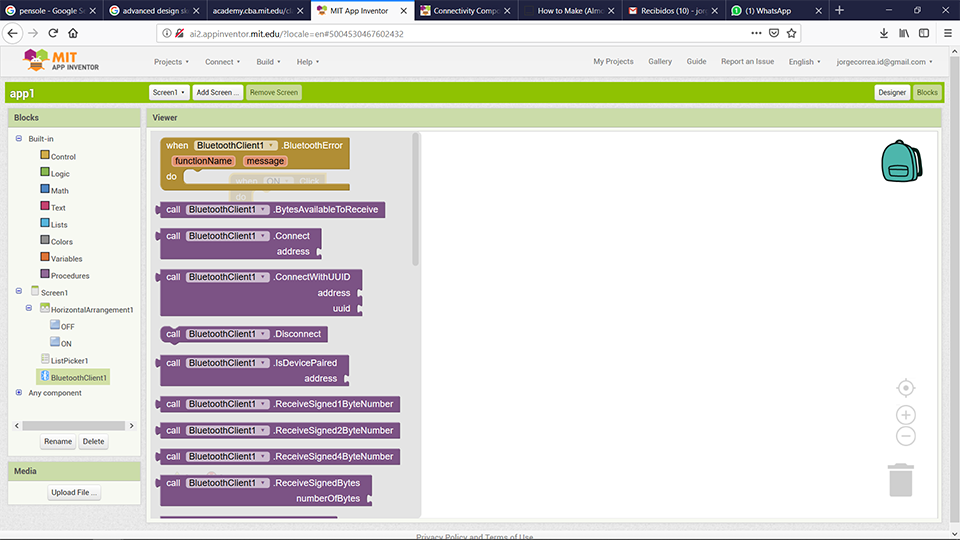Select the Variables blocks color icon
The image size is (960, 540).
coord(45,257)
